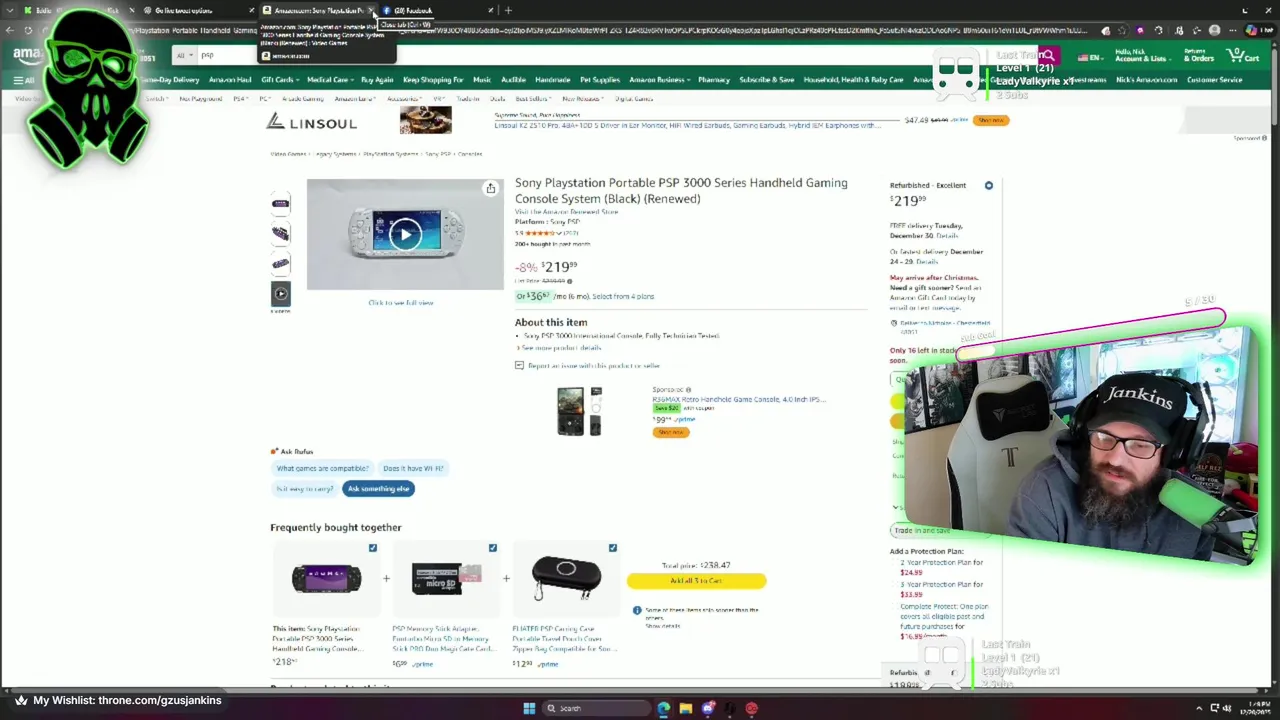Open Buy Again nav link
Screen dimensions: 1280x720
[x=377, y=80]
